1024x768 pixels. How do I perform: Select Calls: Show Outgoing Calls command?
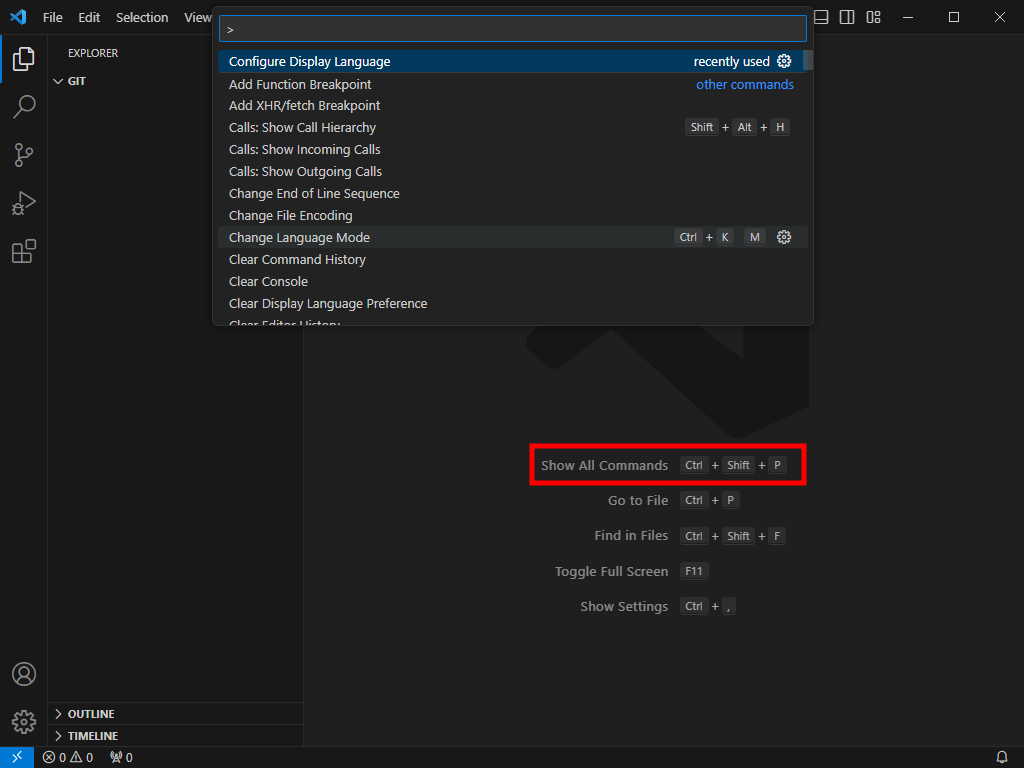tap(513, 172)
